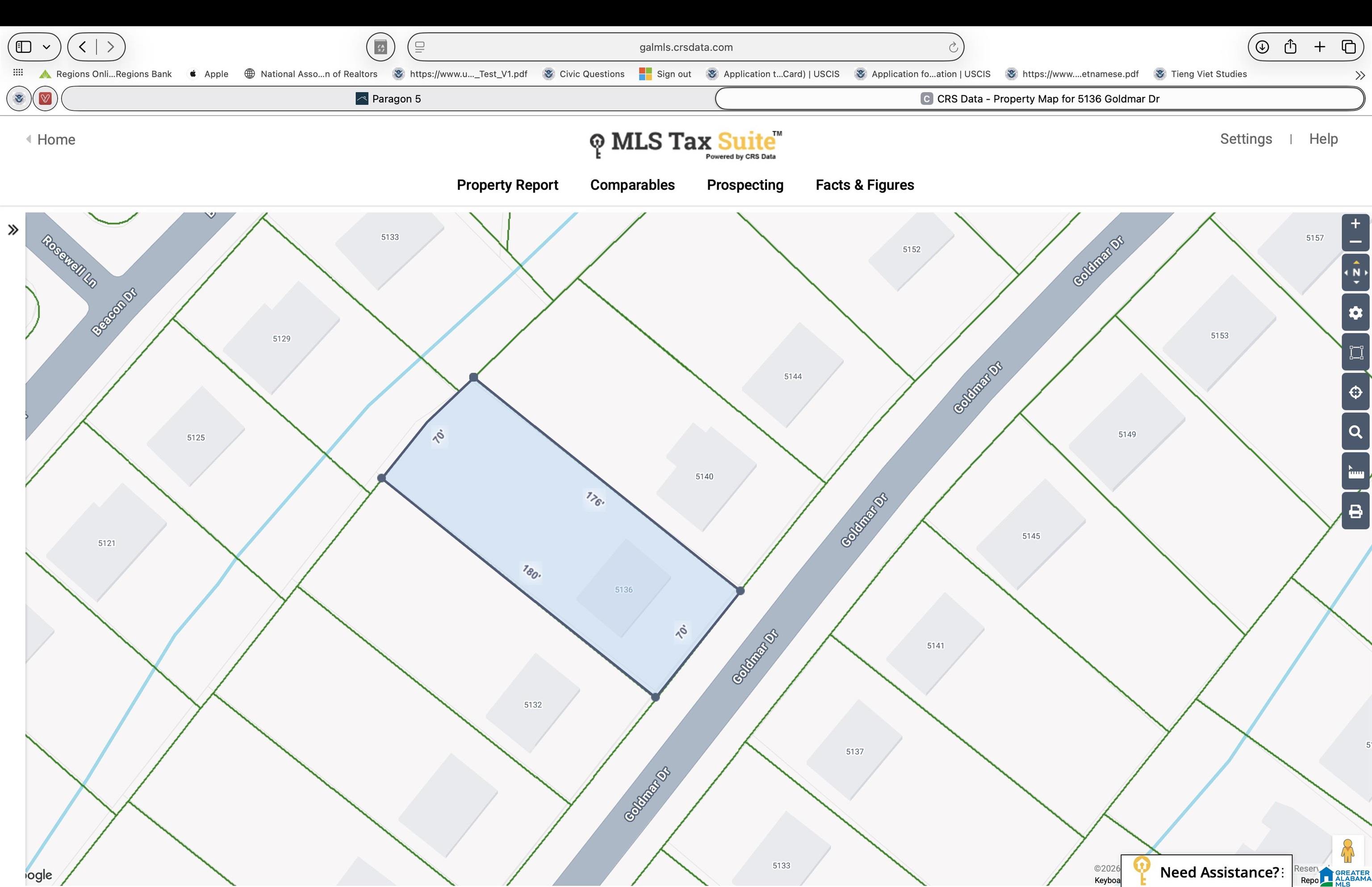Zoom out on the map

coord(1355,242)
